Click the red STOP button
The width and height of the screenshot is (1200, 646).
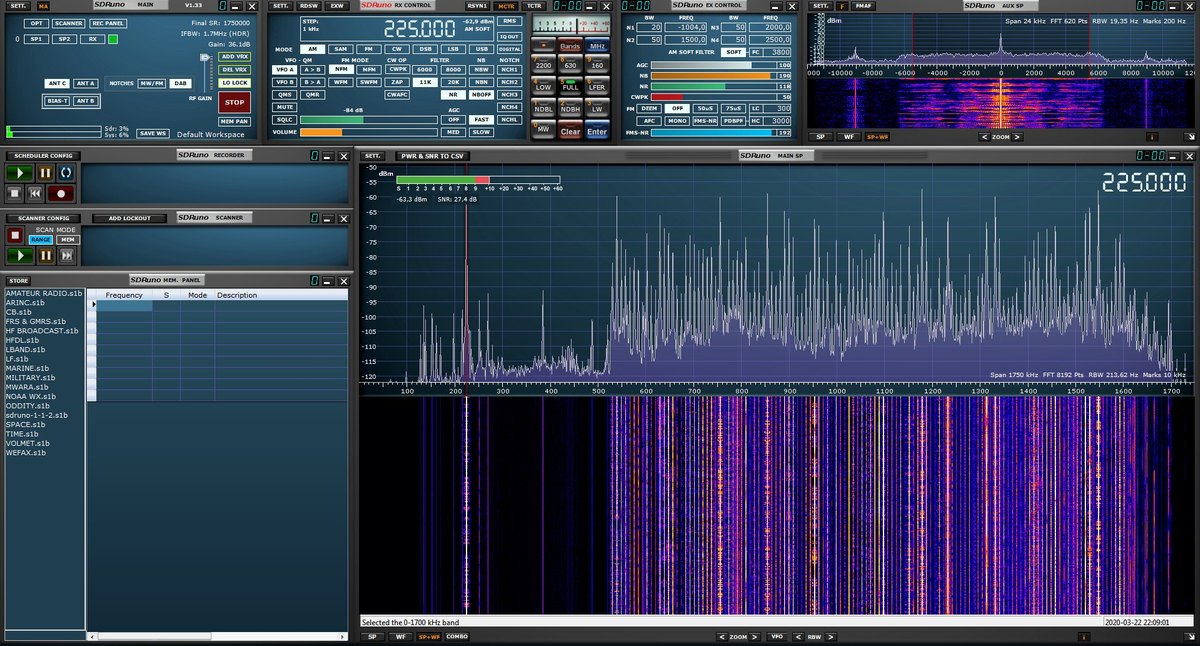point(234,102)
